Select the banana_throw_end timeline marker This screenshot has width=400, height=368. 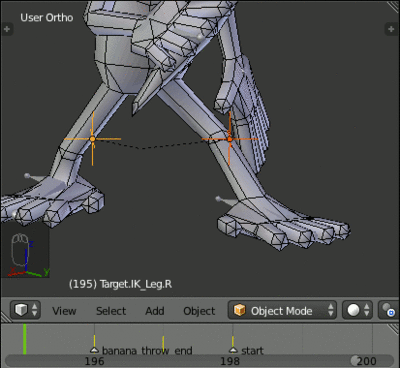(x=94, y=350)
